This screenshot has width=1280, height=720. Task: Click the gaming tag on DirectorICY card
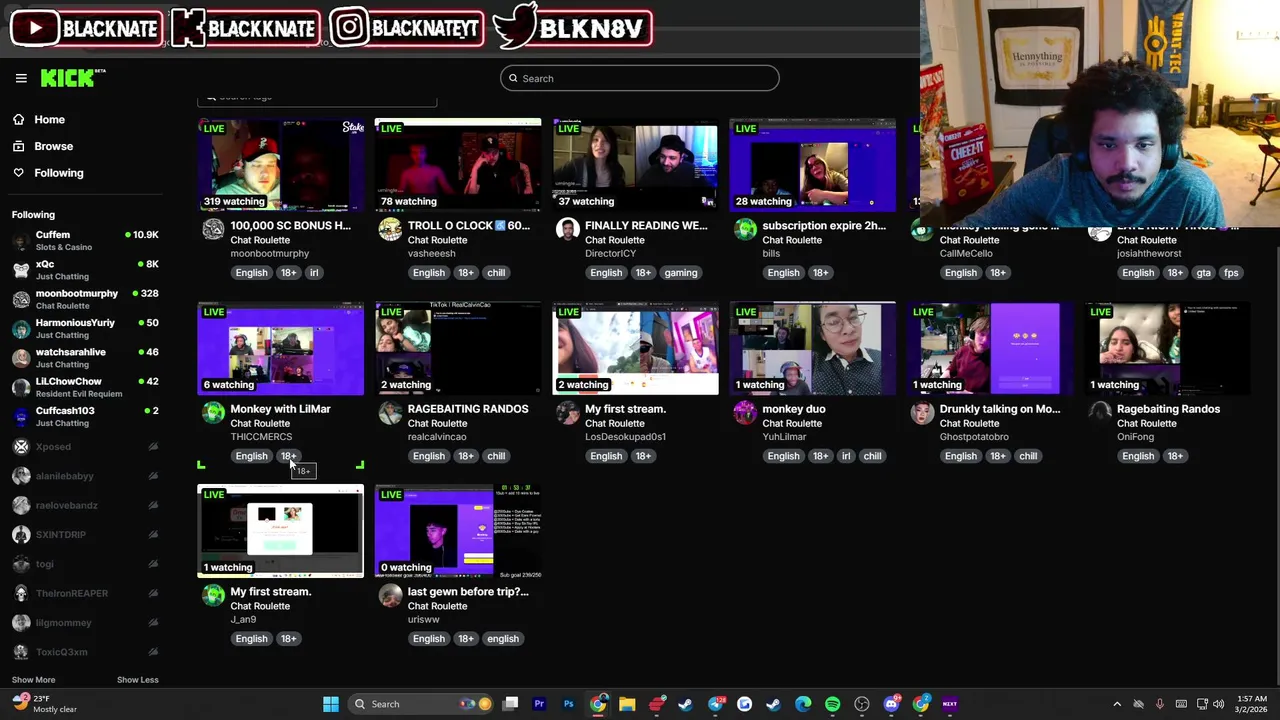click(680, 273)
